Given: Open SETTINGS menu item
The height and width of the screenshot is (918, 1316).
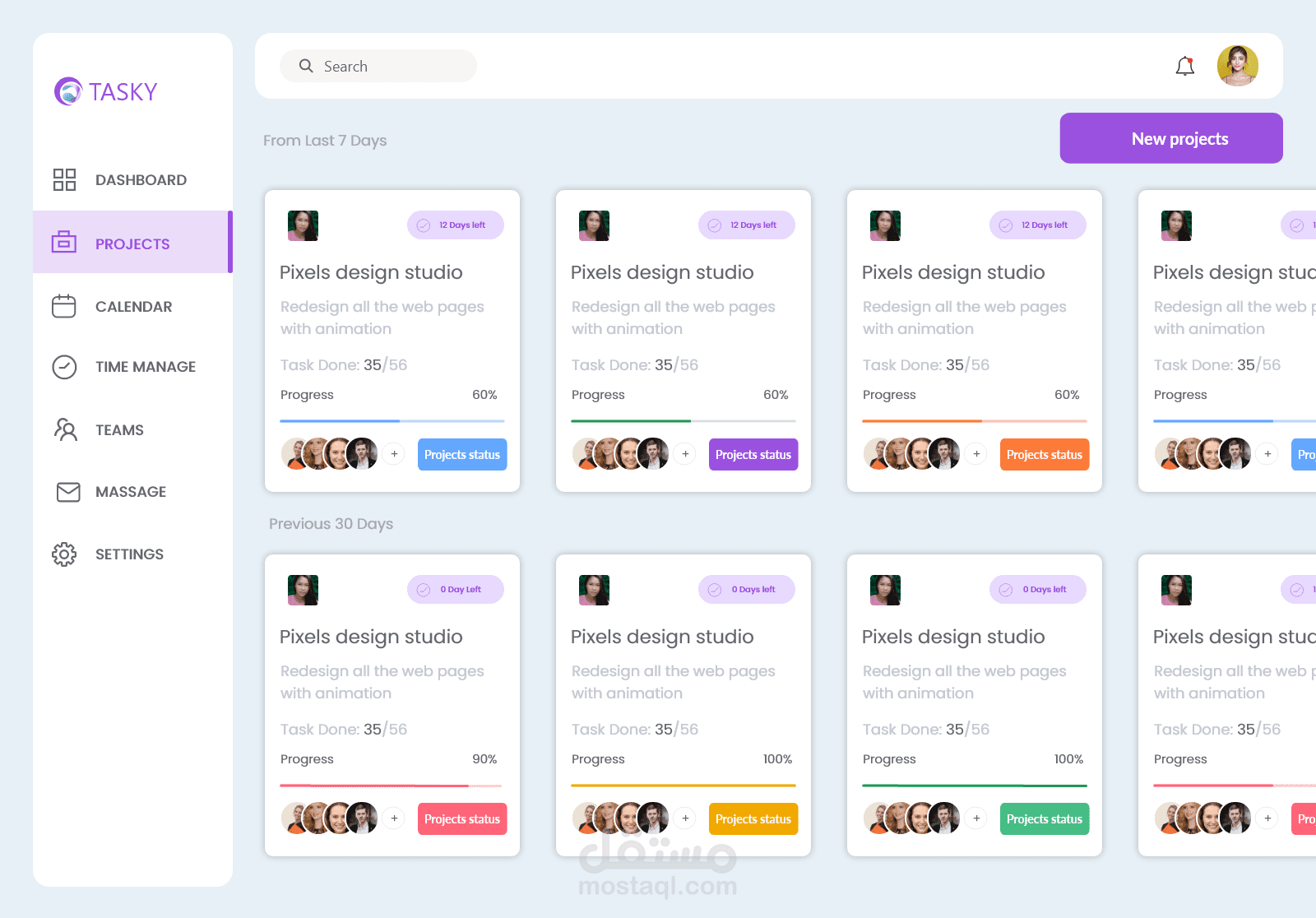Looking at the screenshot, I should tap(129, 554).
